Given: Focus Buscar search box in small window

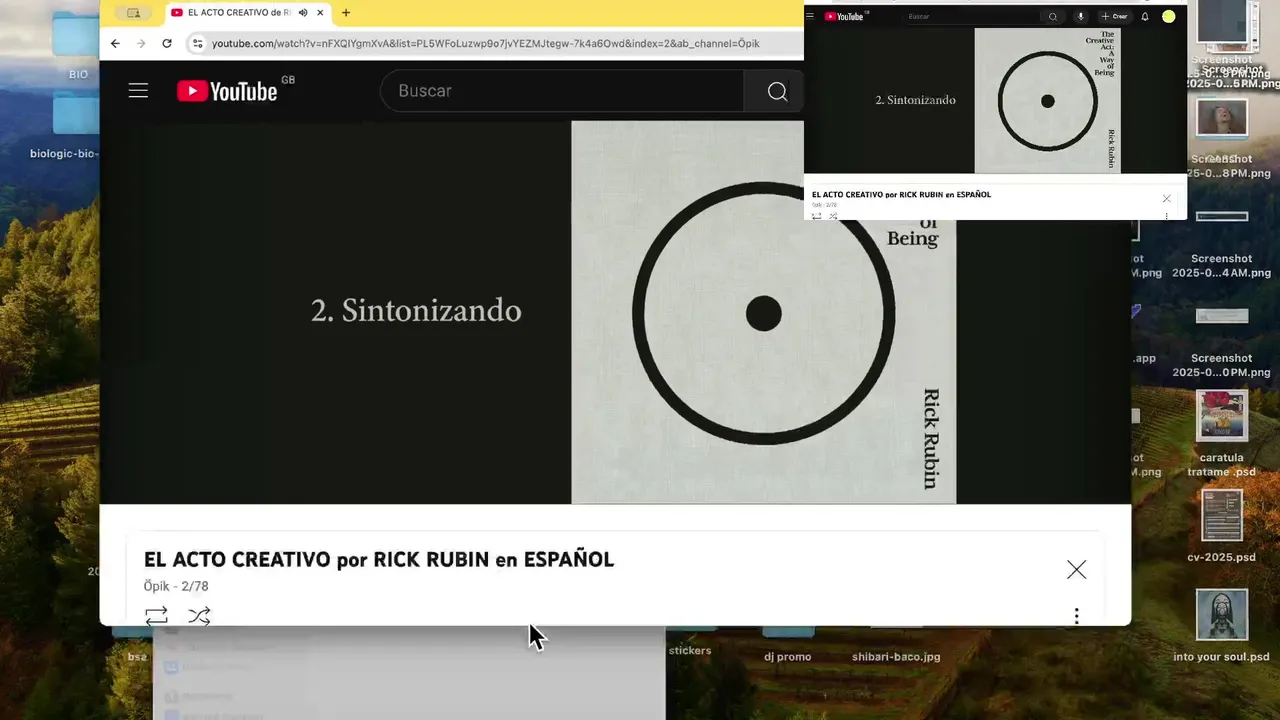Looking at the screenshot, I should [970, 16].
